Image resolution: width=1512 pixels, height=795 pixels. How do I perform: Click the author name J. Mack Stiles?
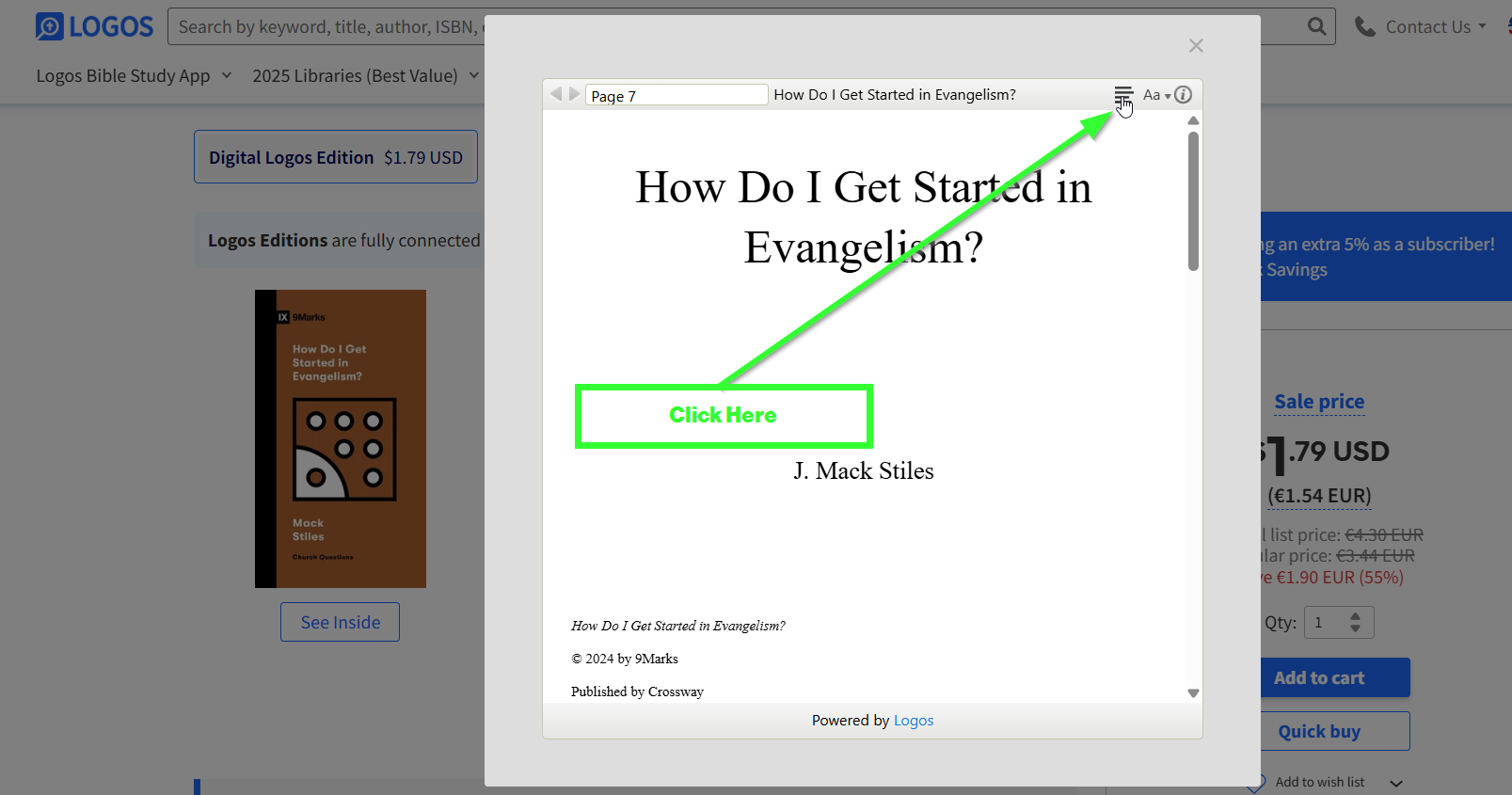click(x=864, y=470)
